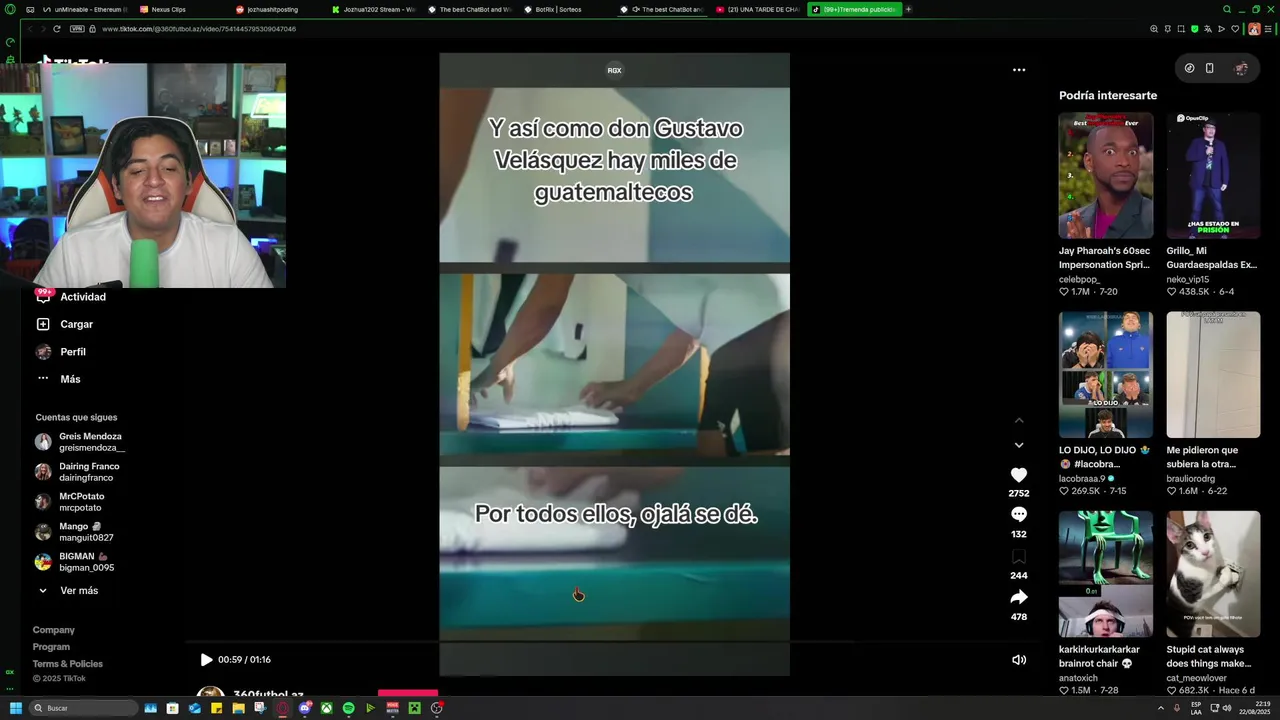Click the neko_vip15 username
1280x720 pixels.
click(x=1186, y=279)
